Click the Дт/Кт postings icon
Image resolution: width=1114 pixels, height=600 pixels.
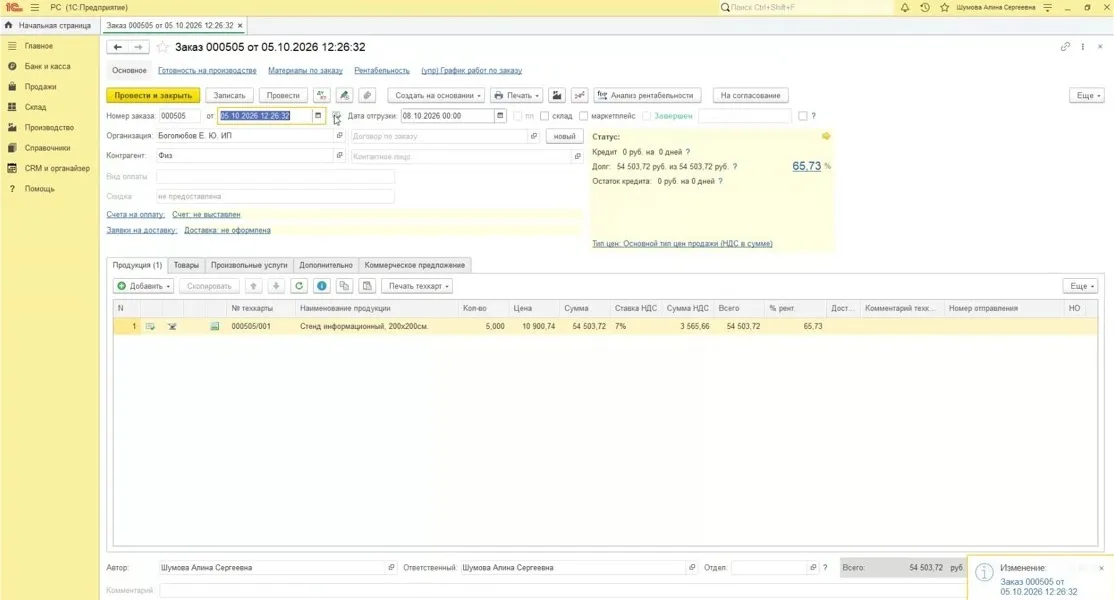pos(322,95)
